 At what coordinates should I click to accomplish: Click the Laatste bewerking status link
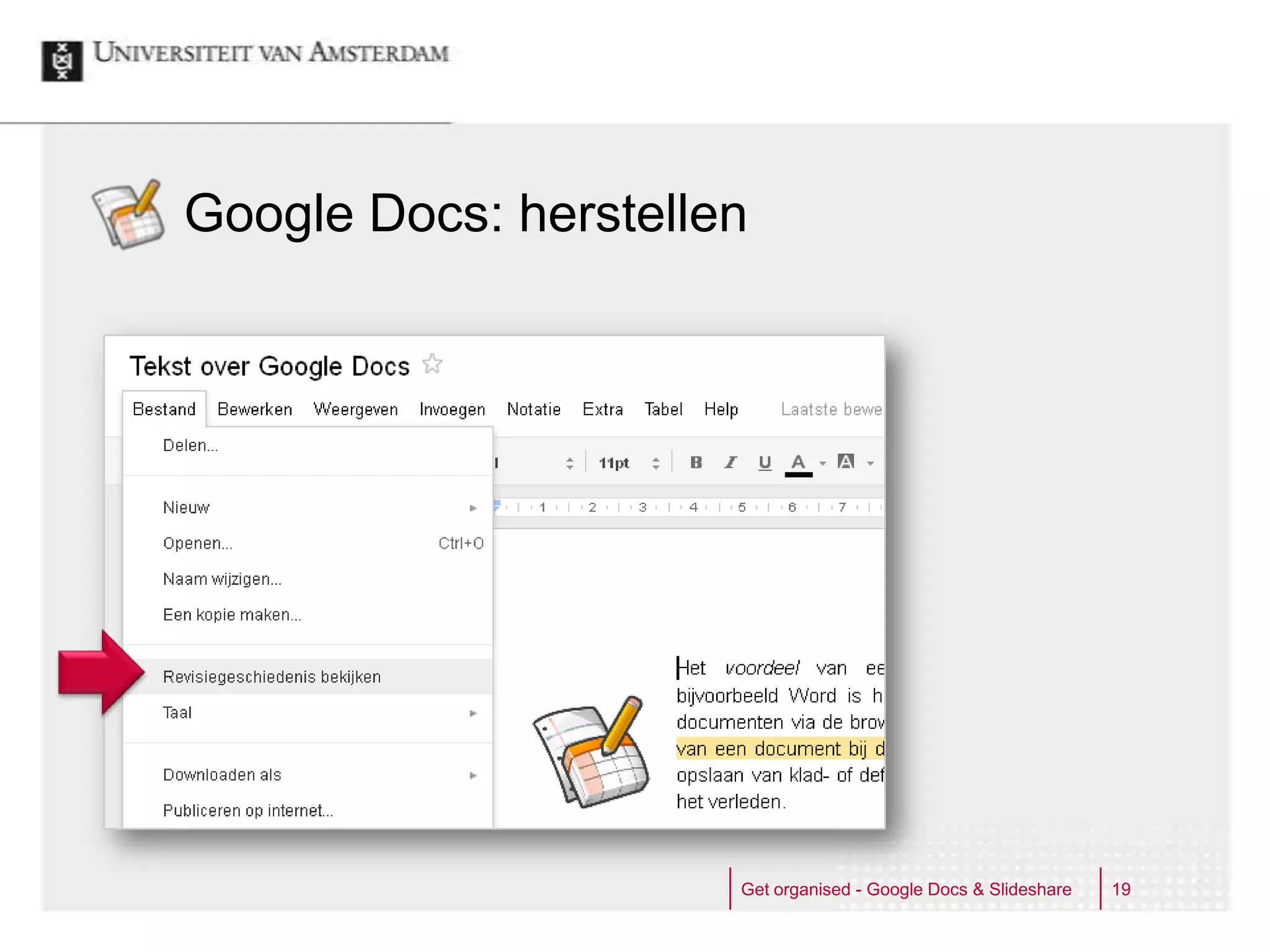tap(832, 409)
